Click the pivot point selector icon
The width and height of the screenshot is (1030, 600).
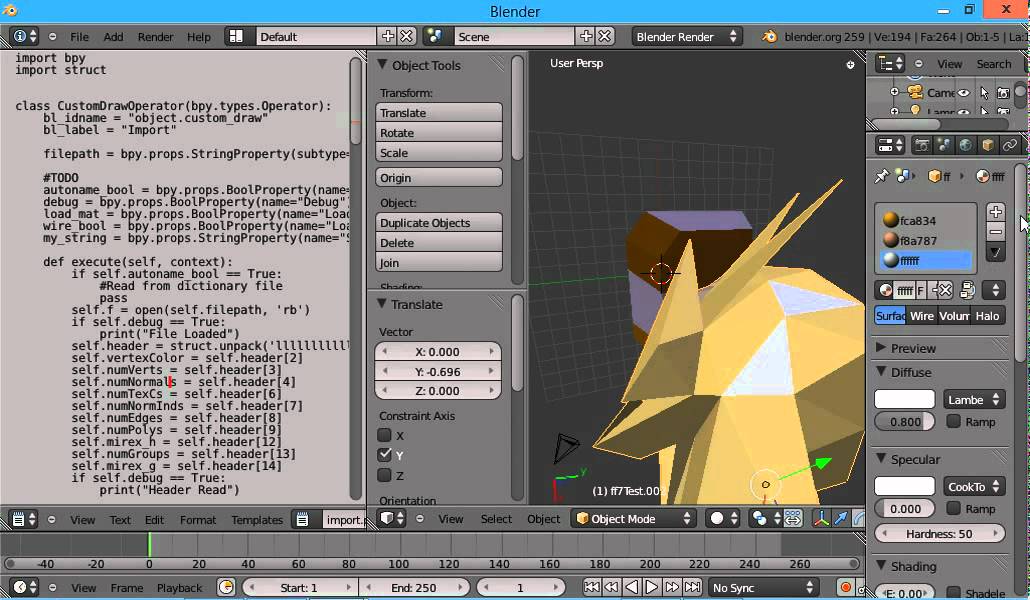tap(765, 519)
